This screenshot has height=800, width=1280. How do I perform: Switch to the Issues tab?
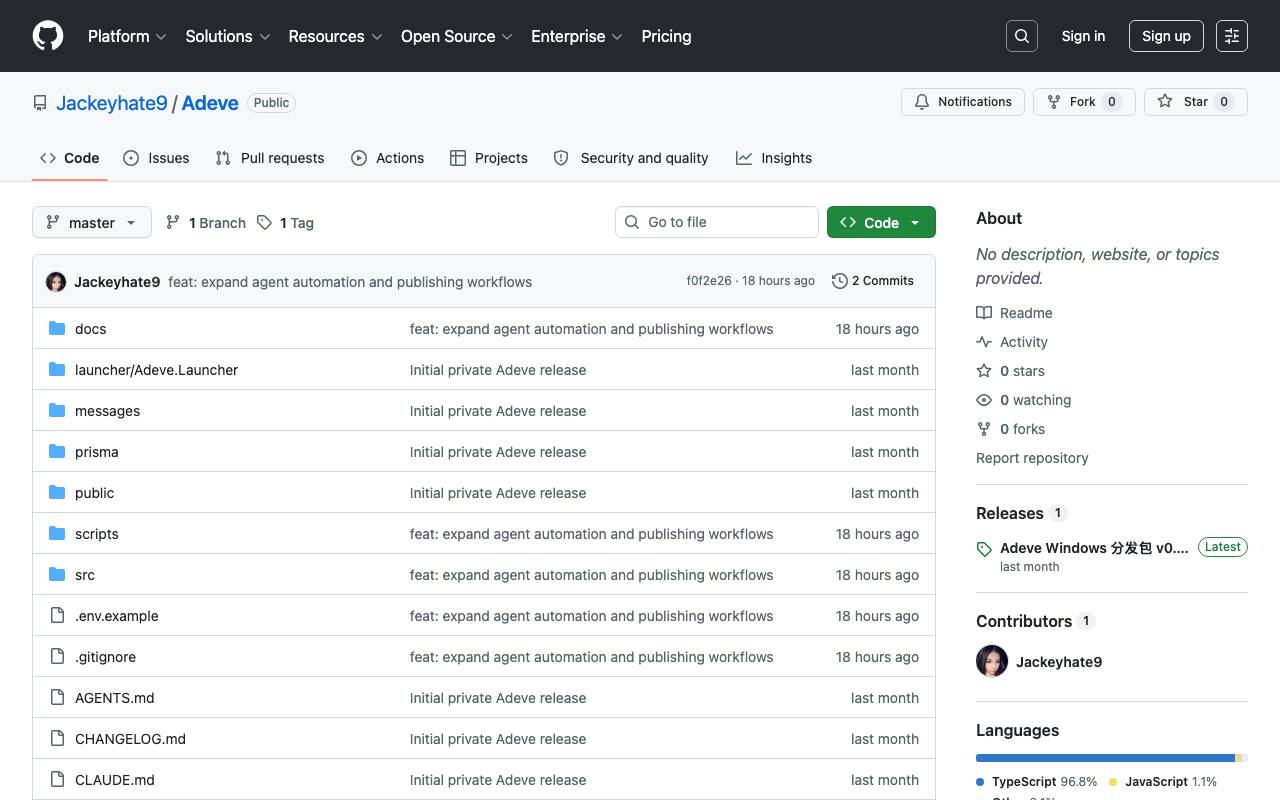(x=156, y=158)
